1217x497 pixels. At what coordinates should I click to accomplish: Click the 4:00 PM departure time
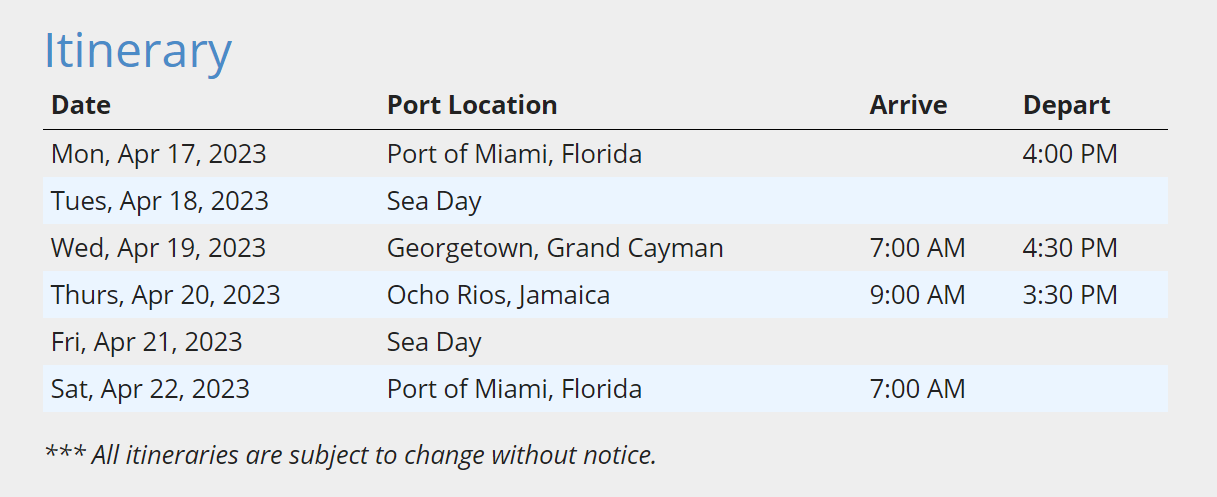1070,154
